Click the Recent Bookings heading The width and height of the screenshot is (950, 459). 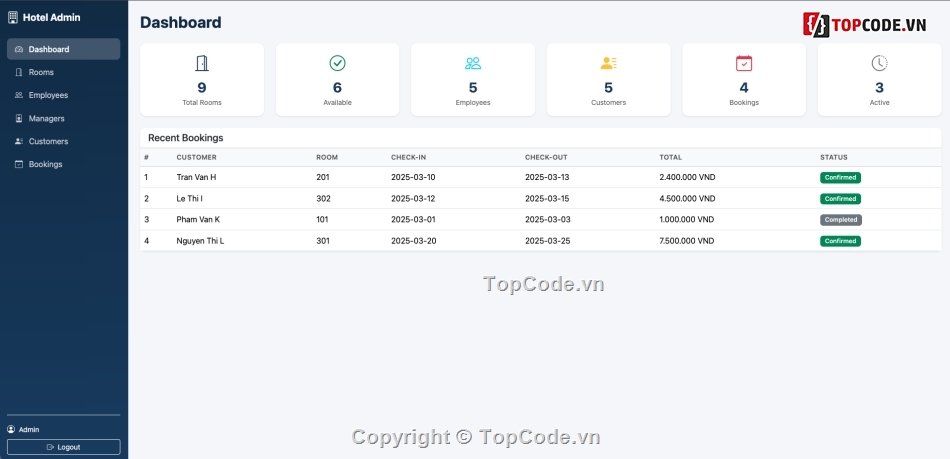(x=186, y=138)
